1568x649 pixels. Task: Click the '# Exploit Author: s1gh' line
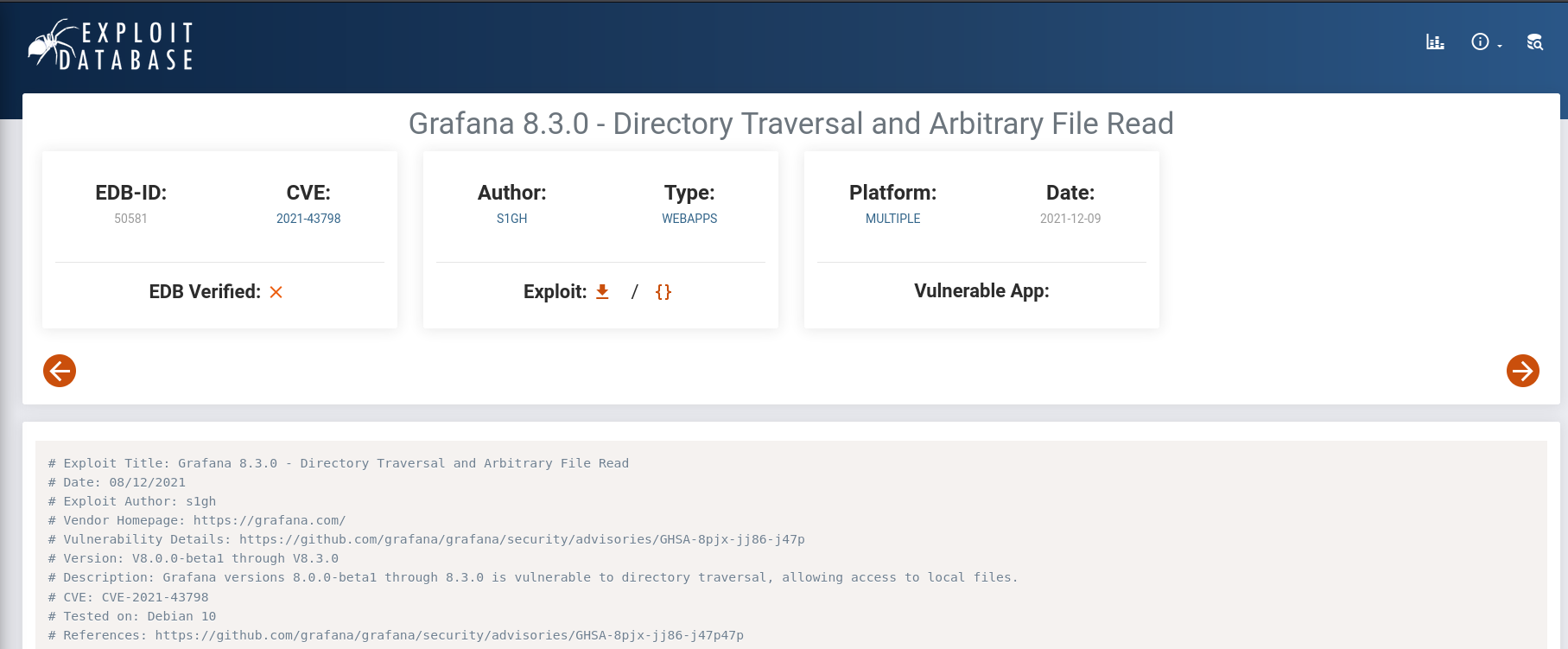pyautogui.click(x=132, y=501)
